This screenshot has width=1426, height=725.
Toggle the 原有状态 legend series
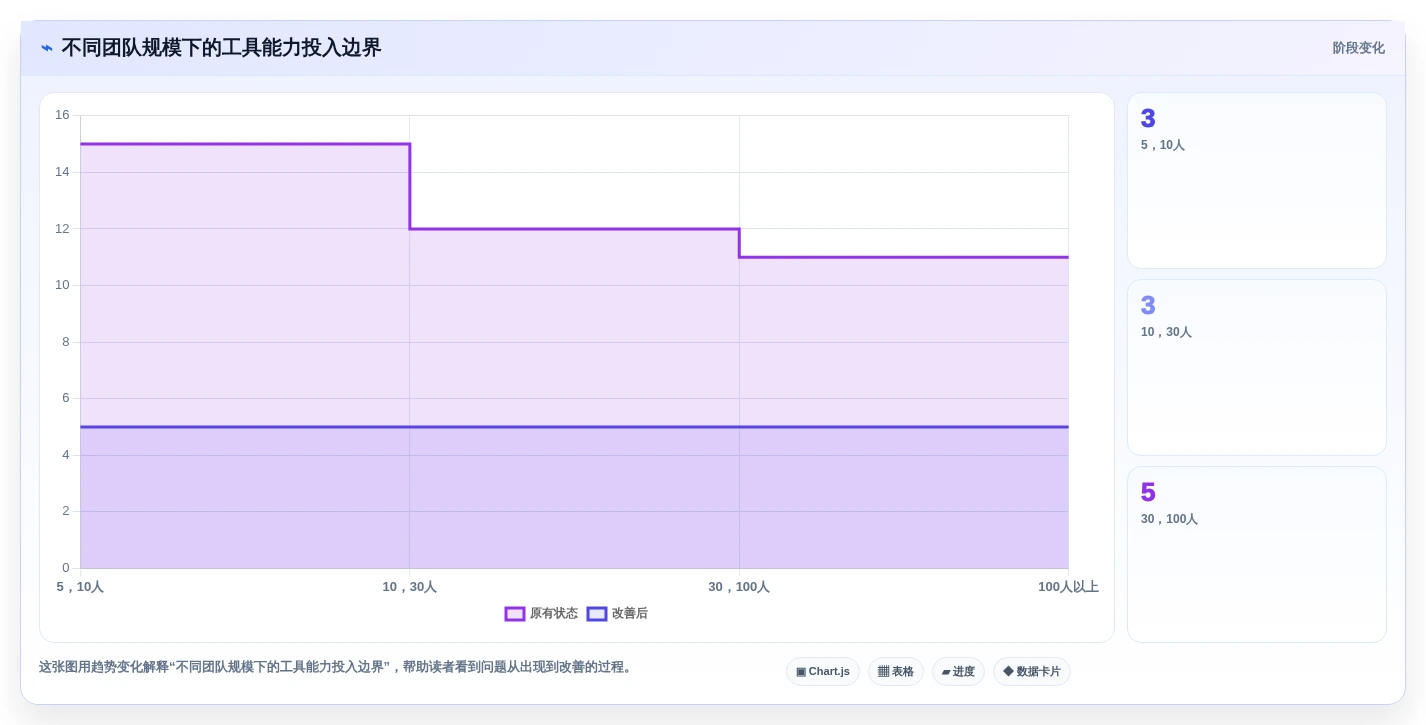pyautogui.click(x=541, y=614)
